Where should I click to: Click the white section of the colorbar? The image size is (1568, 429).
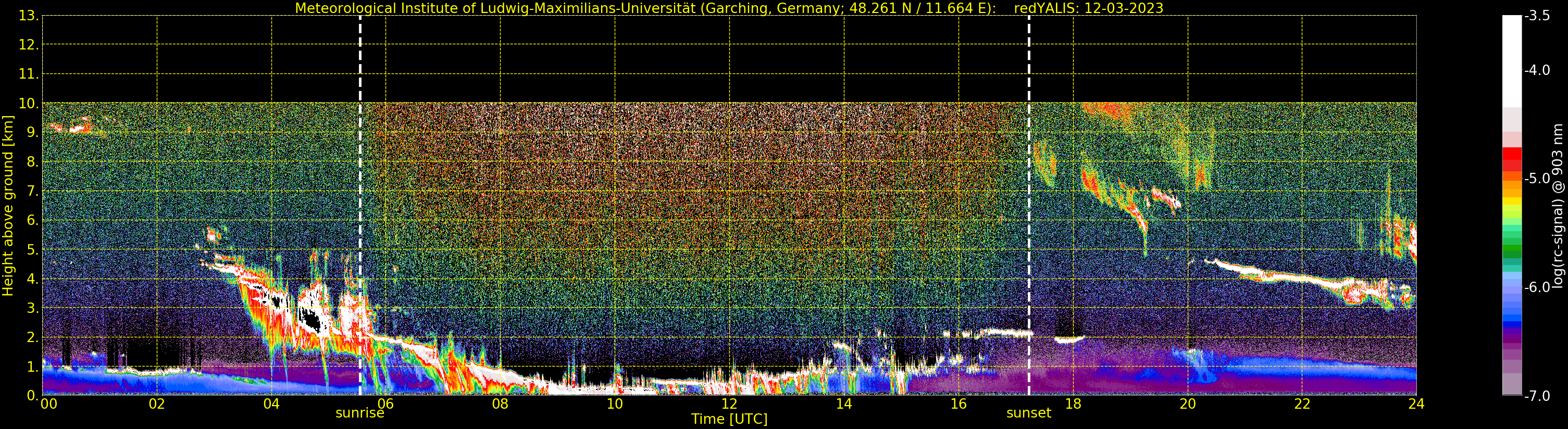(x=1511, y=61)
